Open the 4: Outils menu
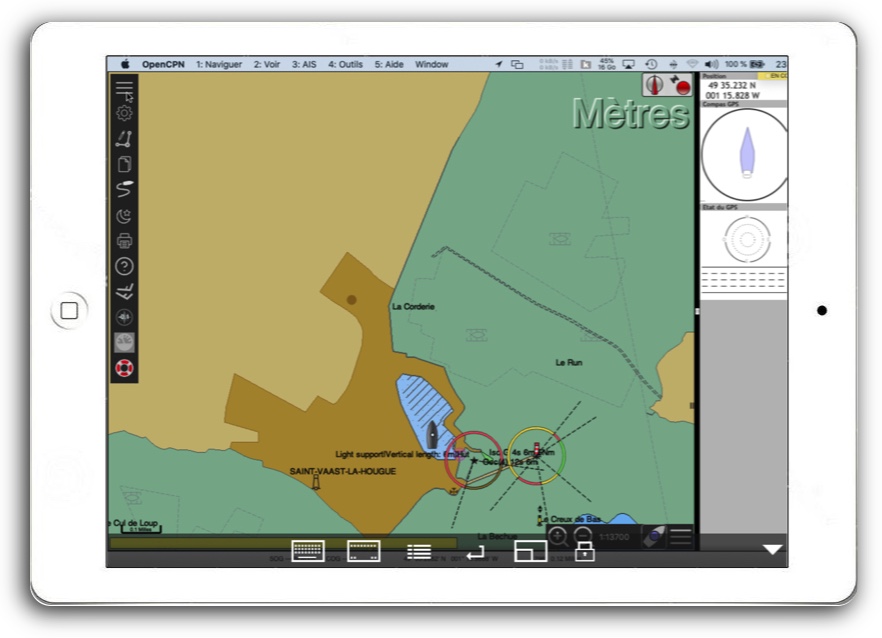Viewport: 882px width, 638px height. 345,64
